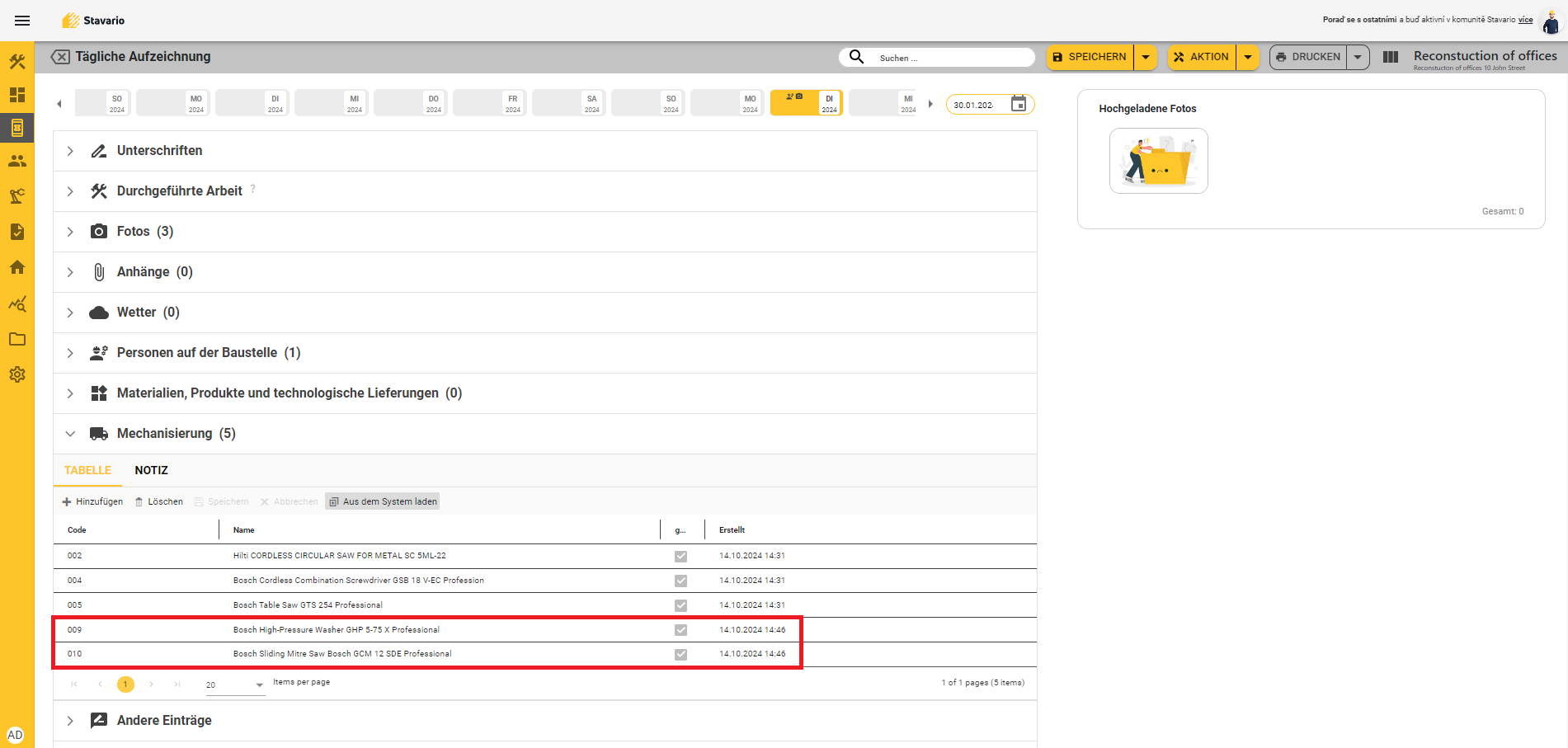Sort by the Erstellt column header
The height and width of the screenshot is (748, 1568).
pos(732,530)
